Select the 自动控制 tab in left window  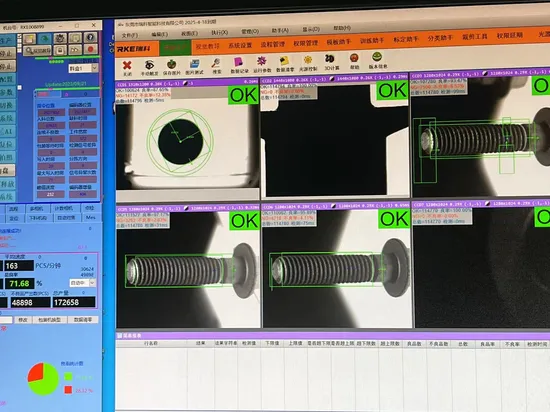66,218
